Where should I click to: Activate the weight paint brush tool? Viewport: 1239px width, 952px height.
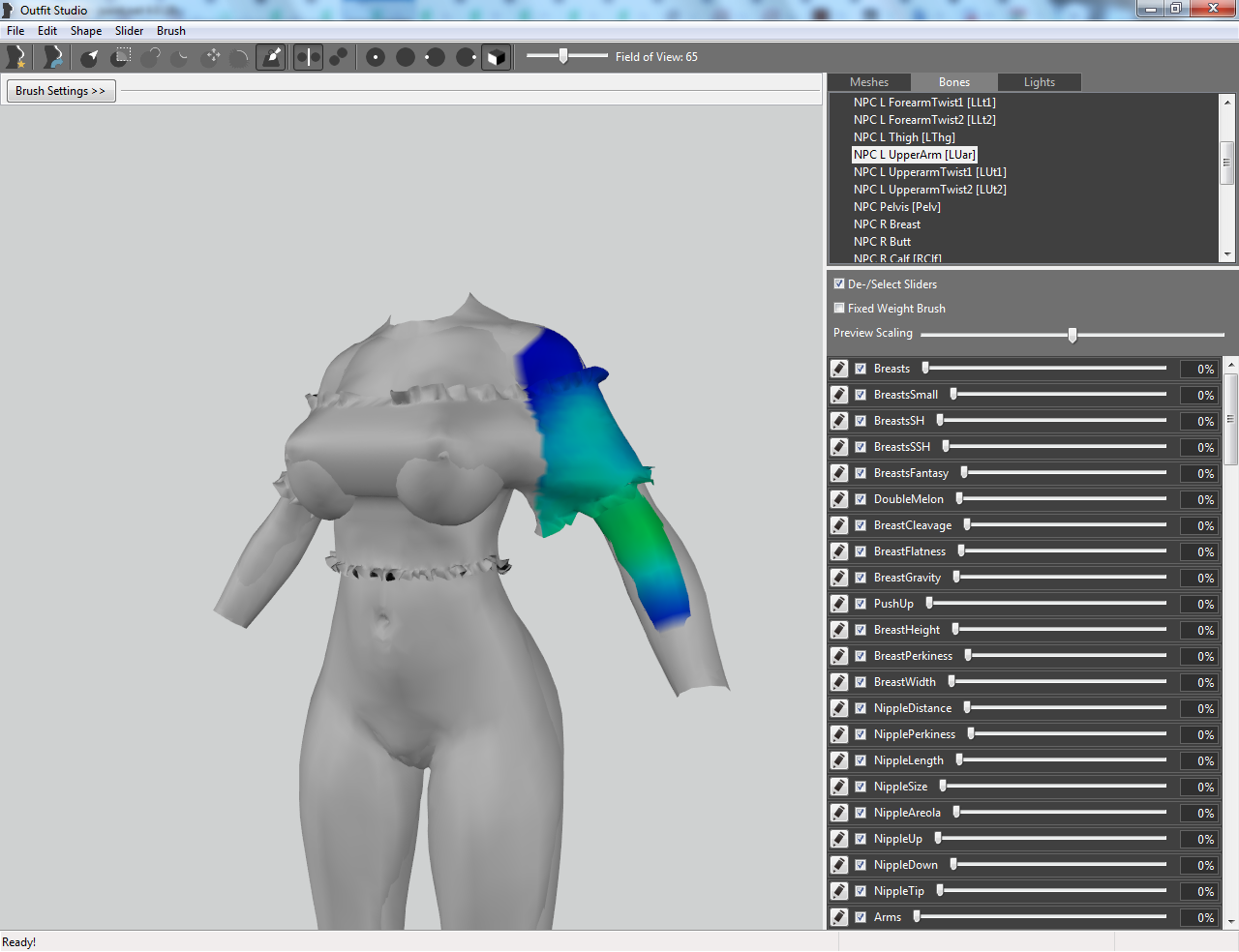click(272, 57)
